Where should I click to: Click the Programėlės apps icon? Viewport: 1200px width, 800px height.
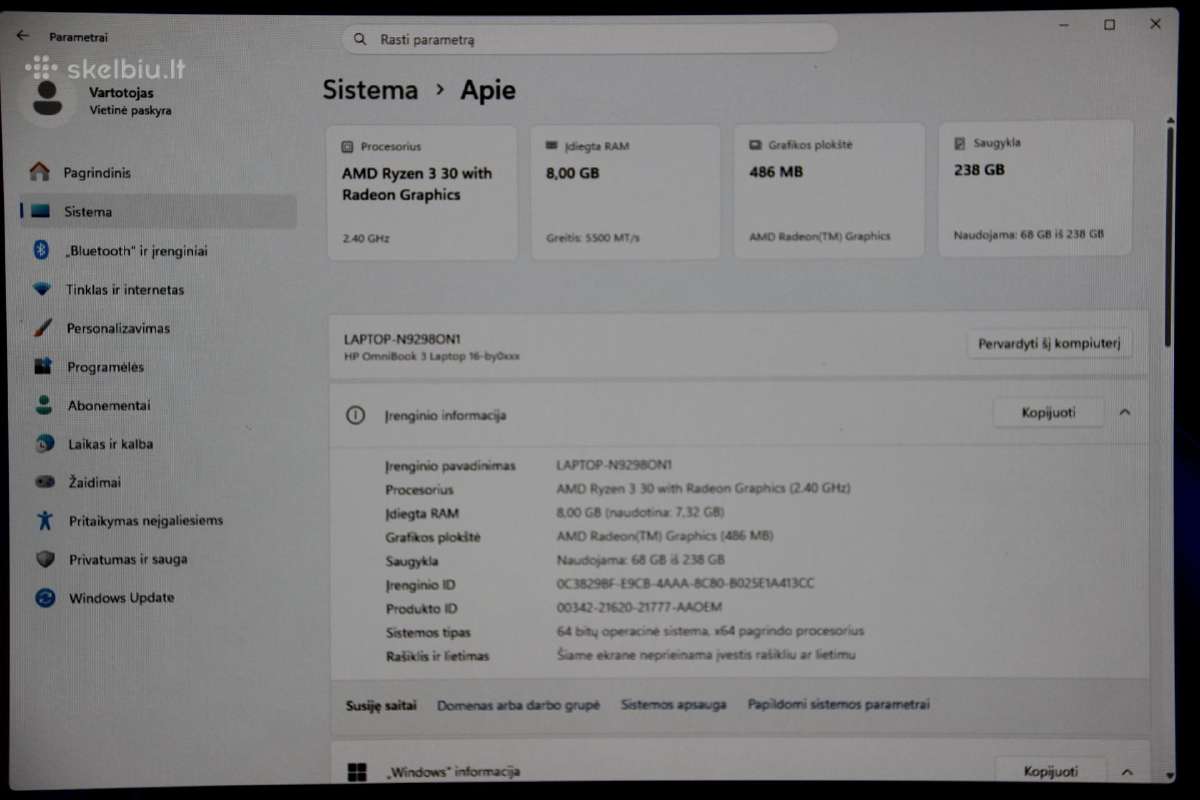43,366
